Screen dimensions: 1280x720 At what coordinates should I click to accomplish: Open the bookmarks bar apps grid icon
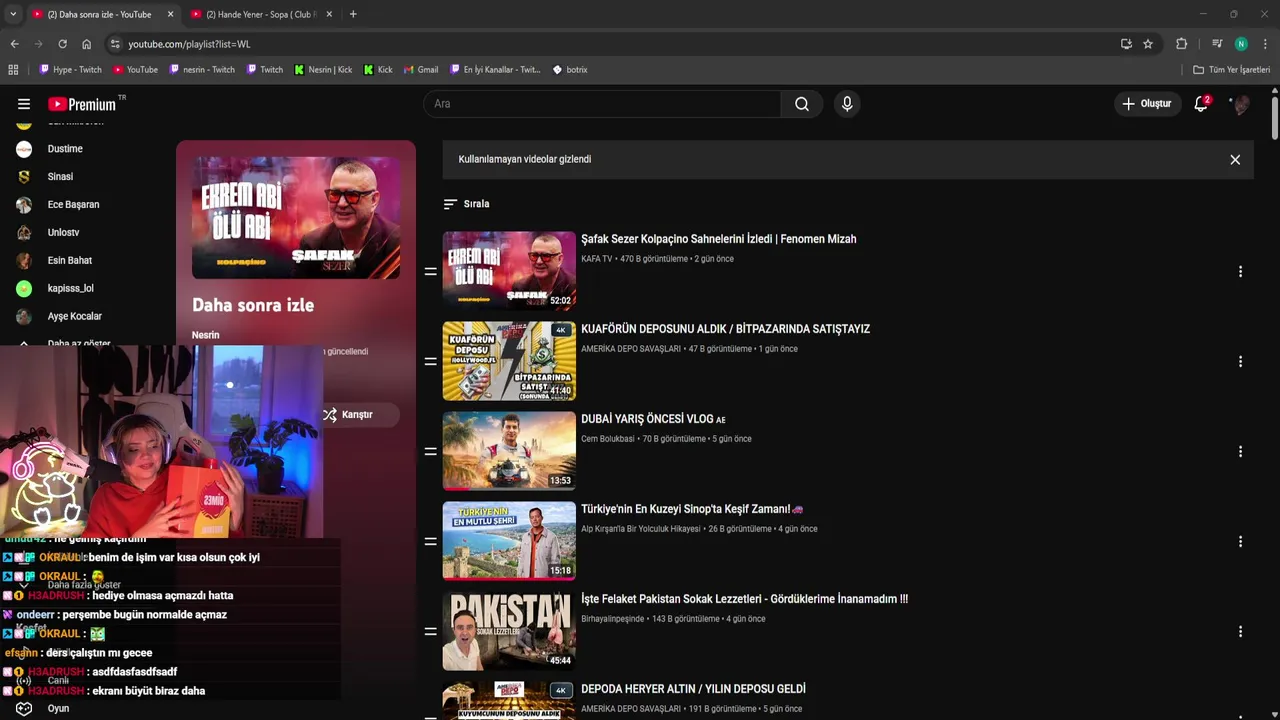[13, 70]
